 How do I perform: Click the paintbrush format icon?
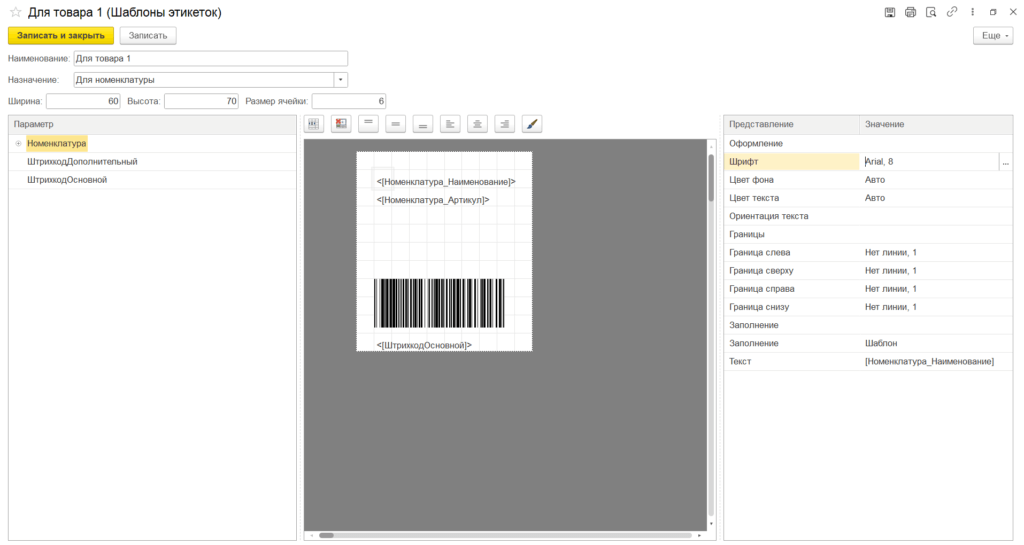[x=532, y=124]
